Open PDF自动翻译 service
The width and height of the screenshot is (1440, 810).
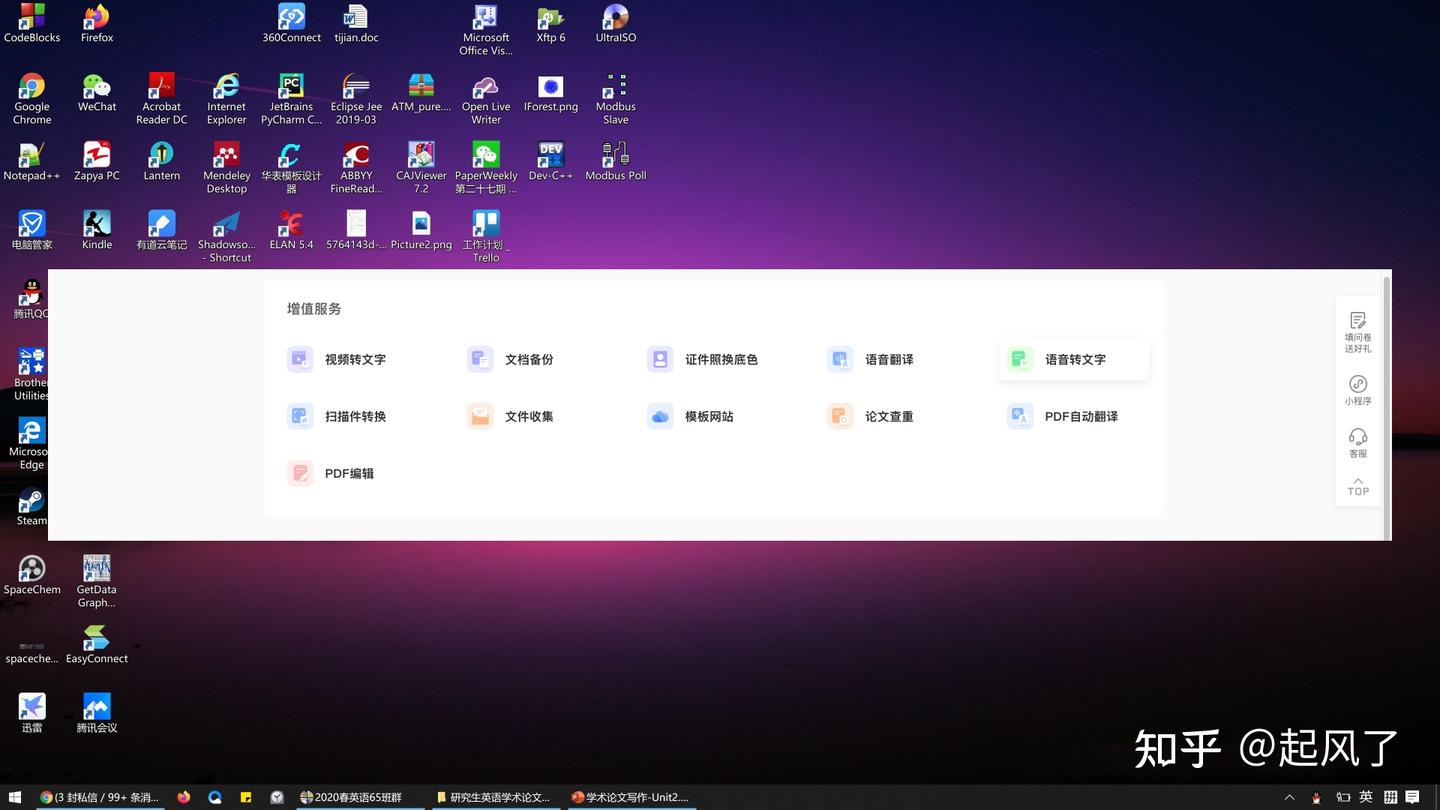pos(1063,416)
